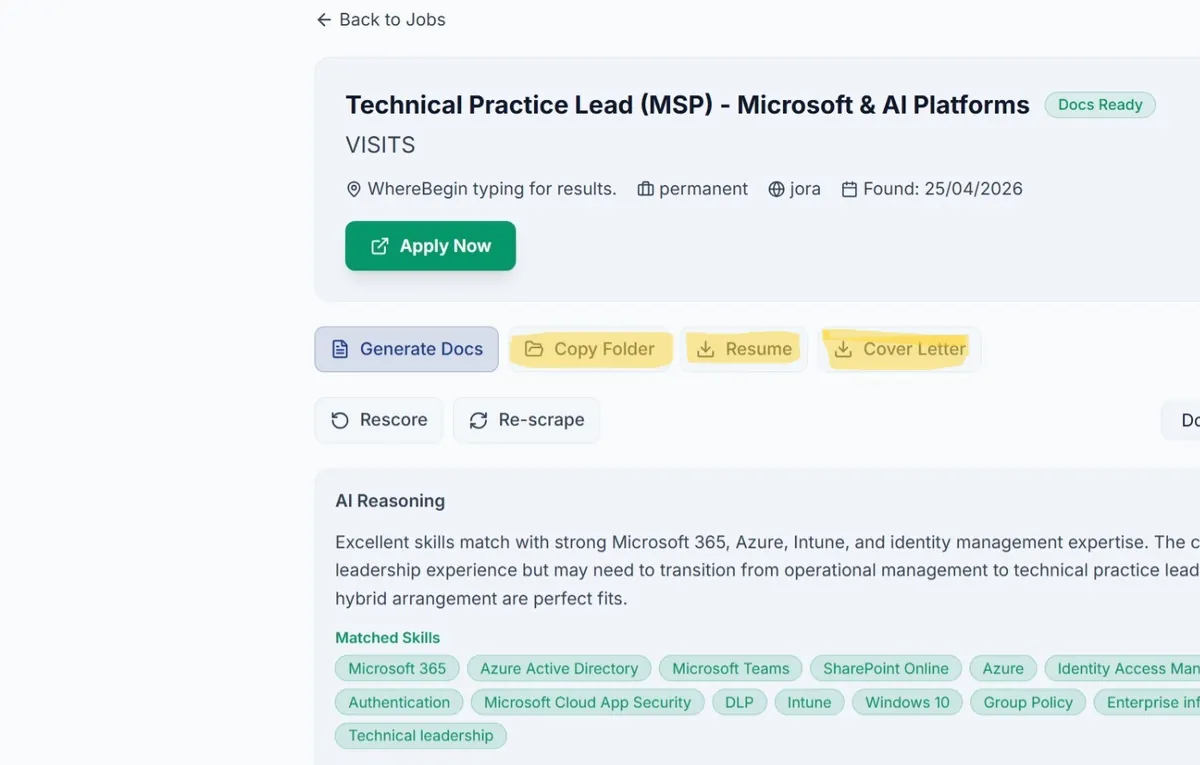Click the VISITS company name
Image resolution: width=1200 pixels, height=765 pixels.
[x=380, y=145]
